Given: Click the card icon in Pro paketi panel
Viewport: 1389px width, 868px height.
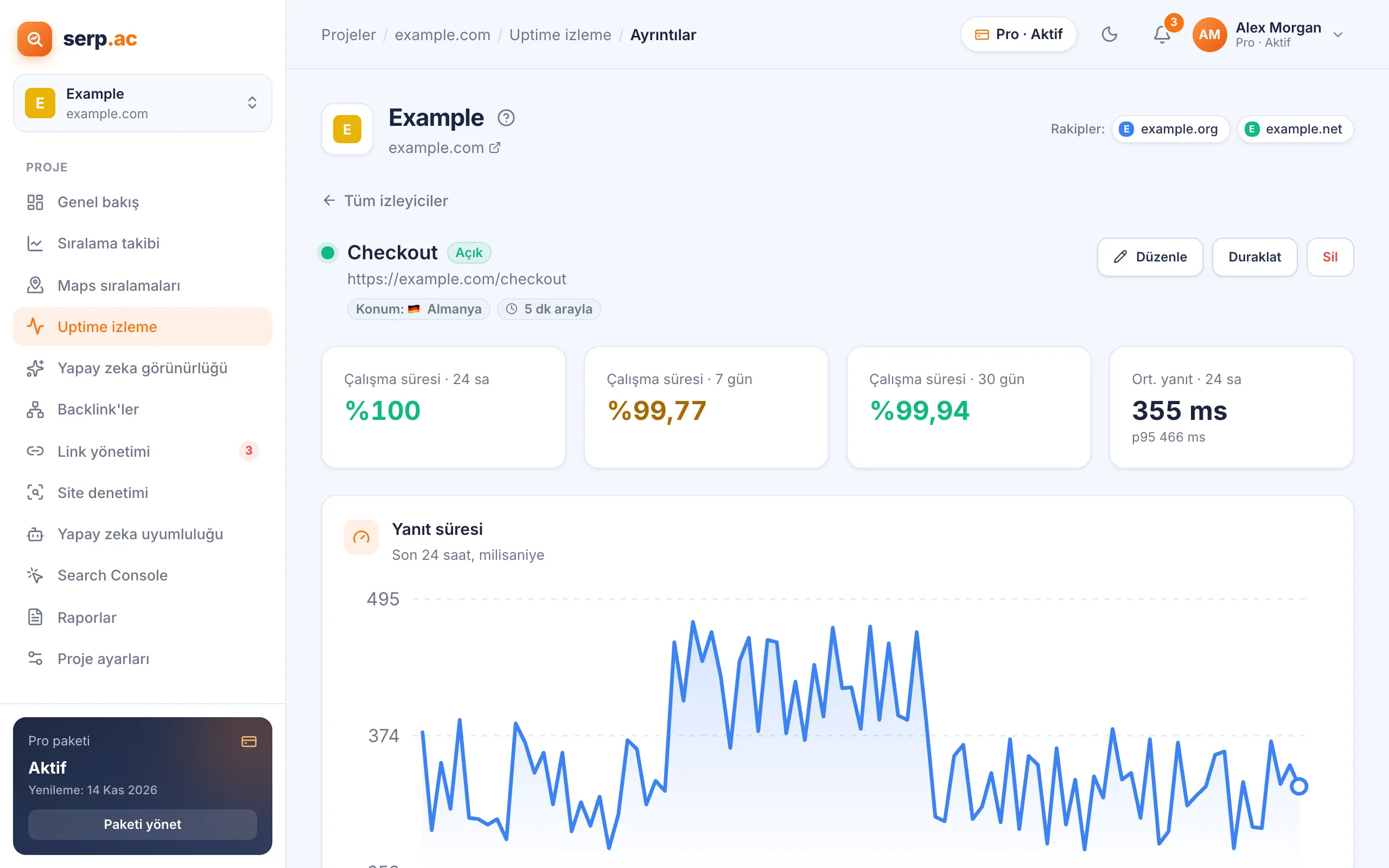Looking at the screenshot, I should pos(249,741).
